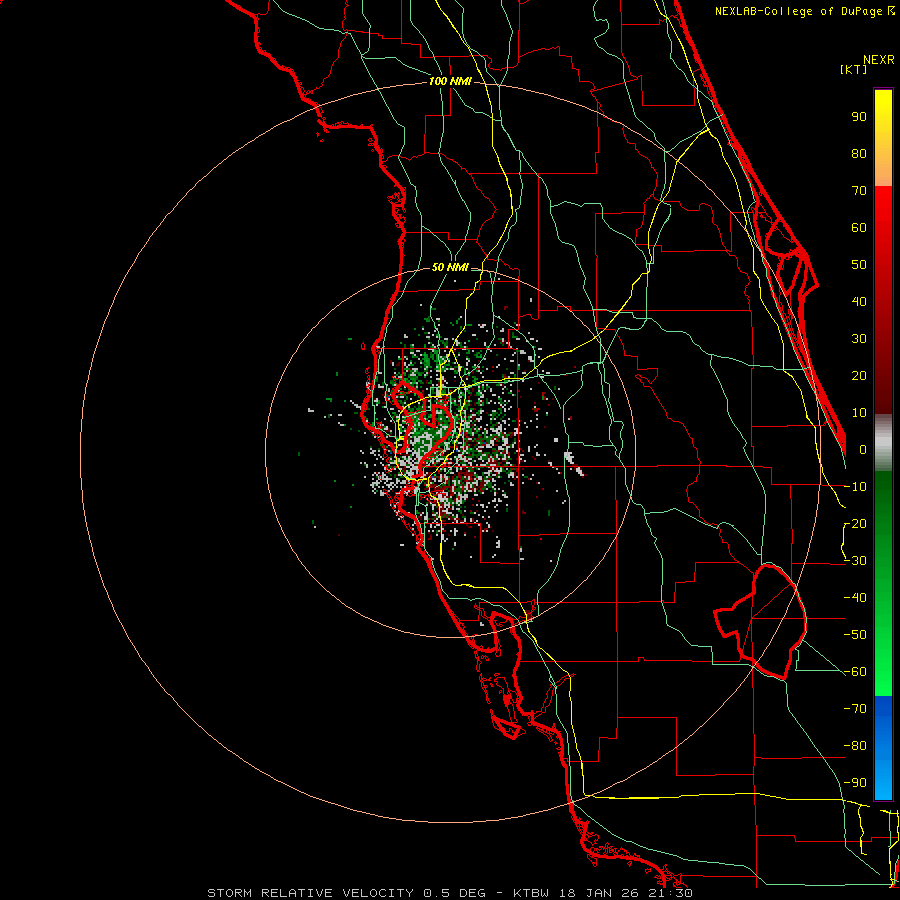Select the NEXR label above the scale
The image size is (900, 900).
879,60
